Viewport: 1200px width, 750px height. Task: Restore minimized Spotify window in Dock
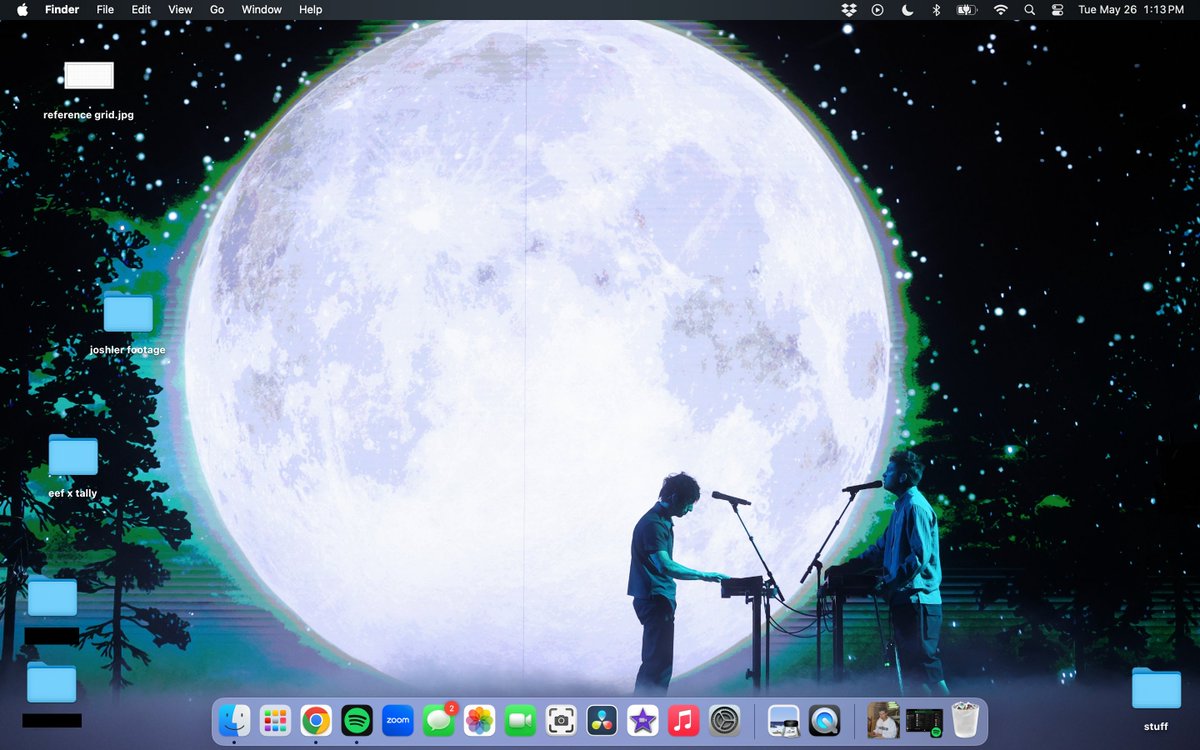(924, 721)
